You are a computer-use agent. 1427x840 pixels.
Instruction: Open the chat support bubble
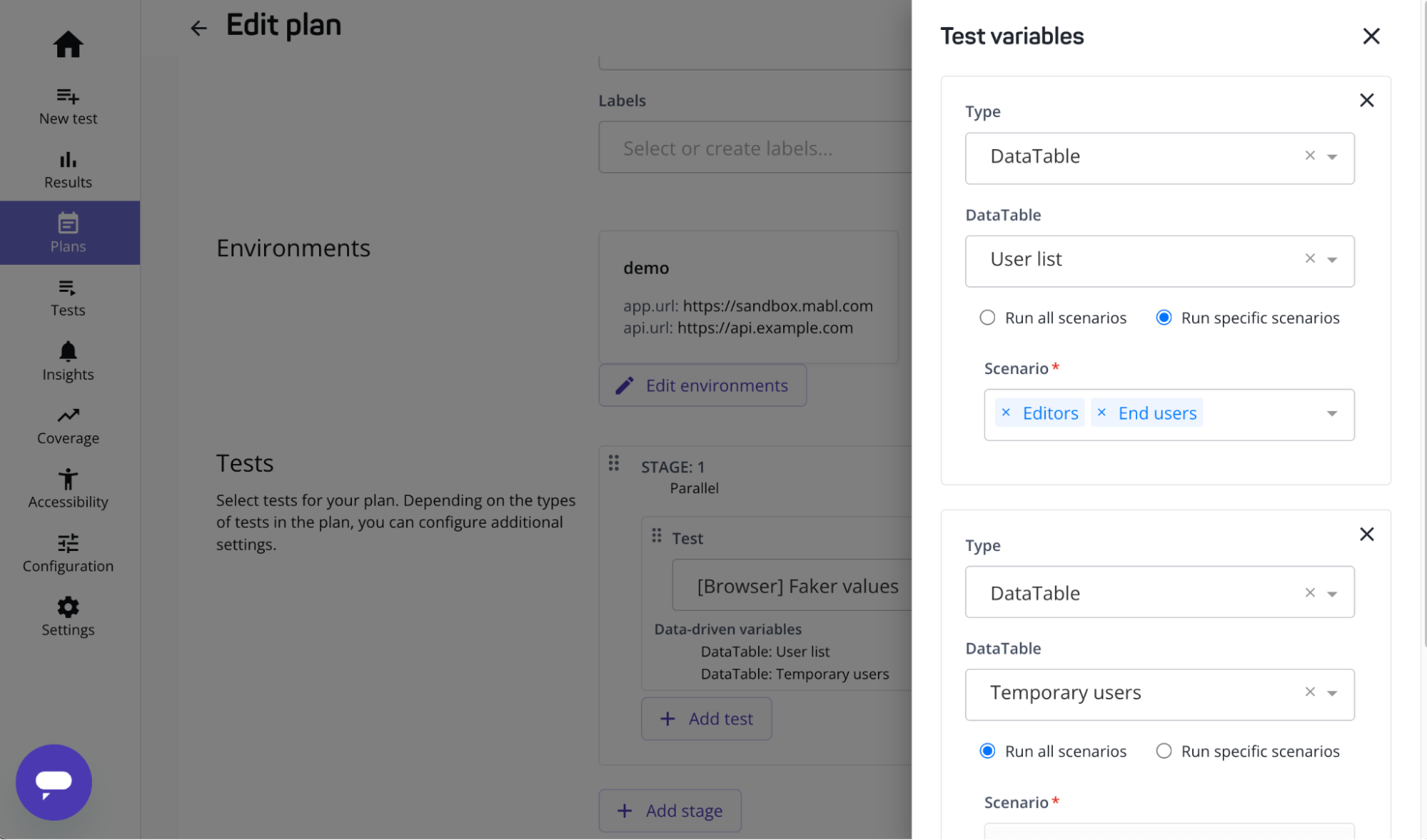point(54,781)
